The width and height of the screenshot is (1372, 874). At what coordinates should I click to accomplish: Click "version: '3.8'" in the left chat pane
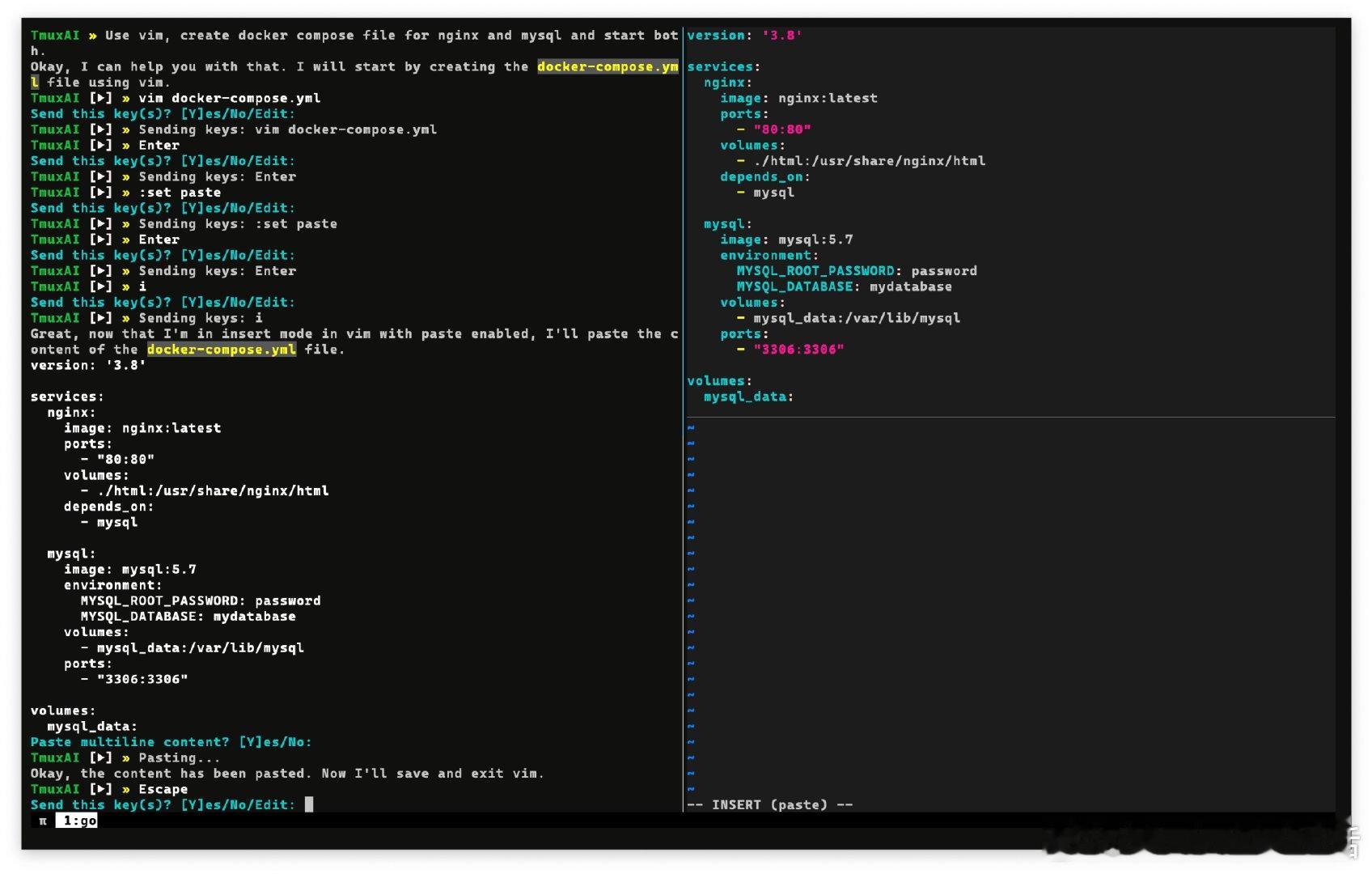tap(88, 365)
